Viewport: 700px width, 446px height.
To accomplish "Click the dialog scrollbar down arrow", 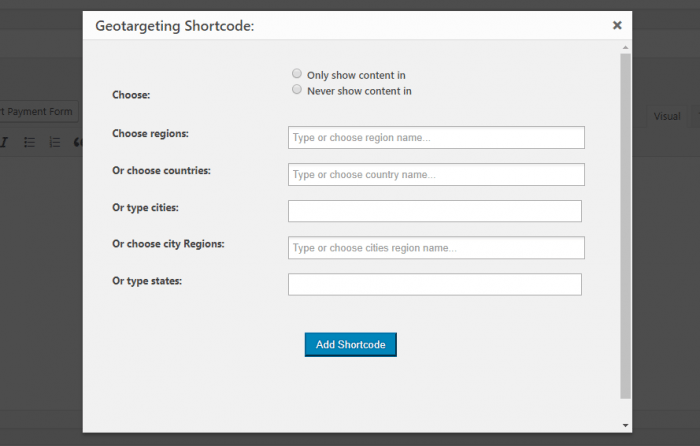I will pos(625,425).
